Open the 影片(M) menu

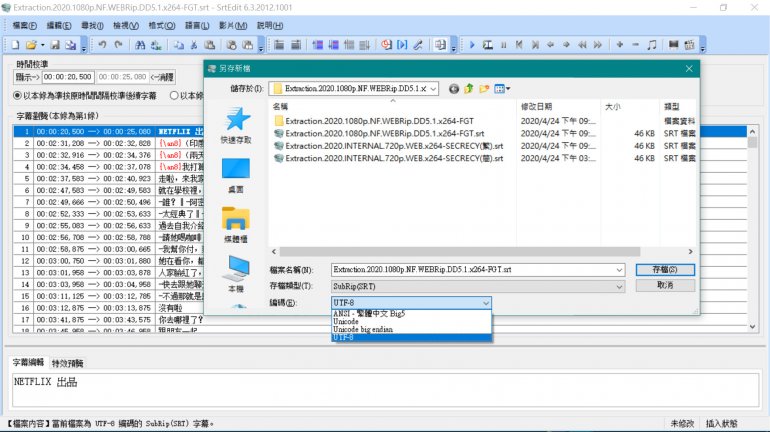click(x=233, y=26)
